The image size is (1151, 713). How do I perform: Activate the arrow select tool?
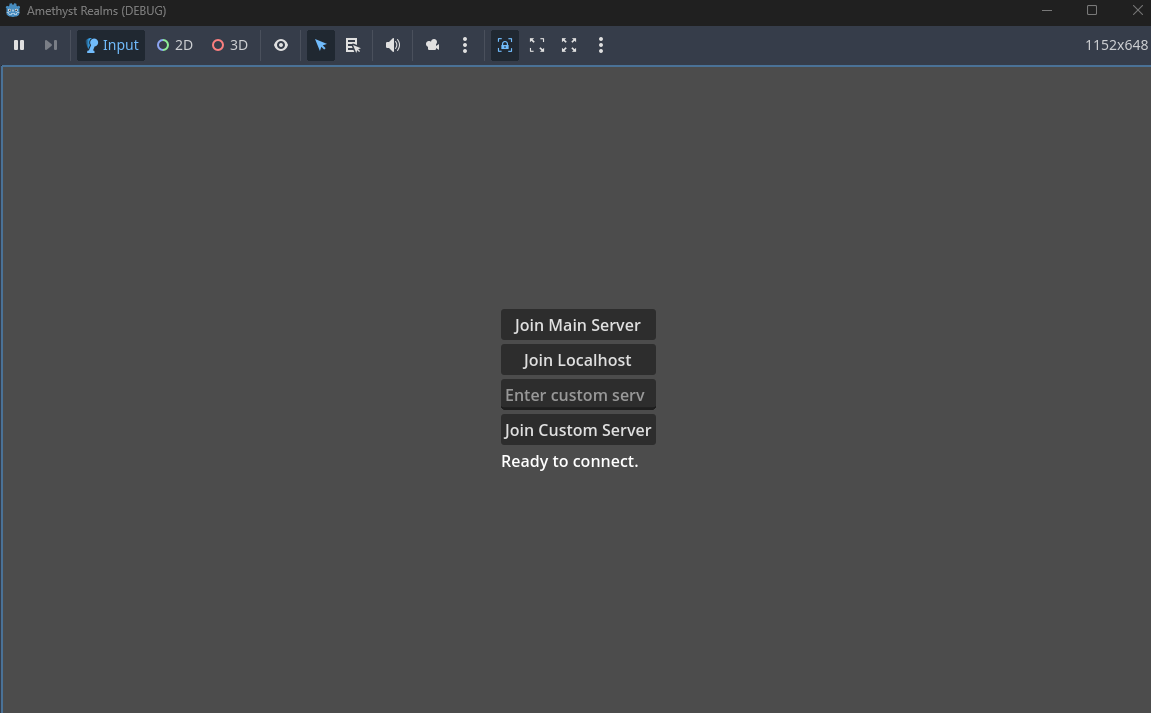tap(321, 46)
